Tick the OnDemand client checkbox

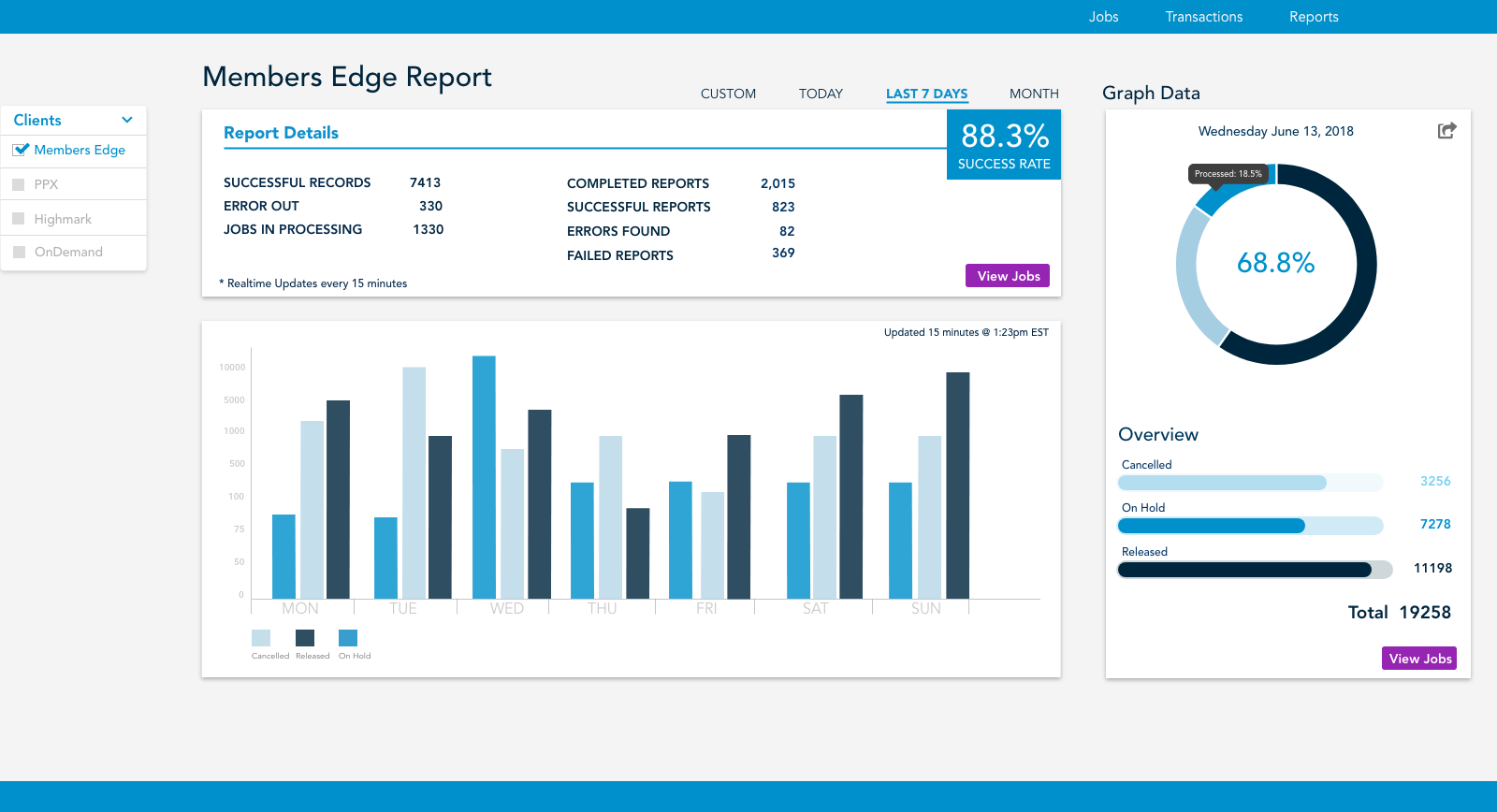[x=19, y=253]
